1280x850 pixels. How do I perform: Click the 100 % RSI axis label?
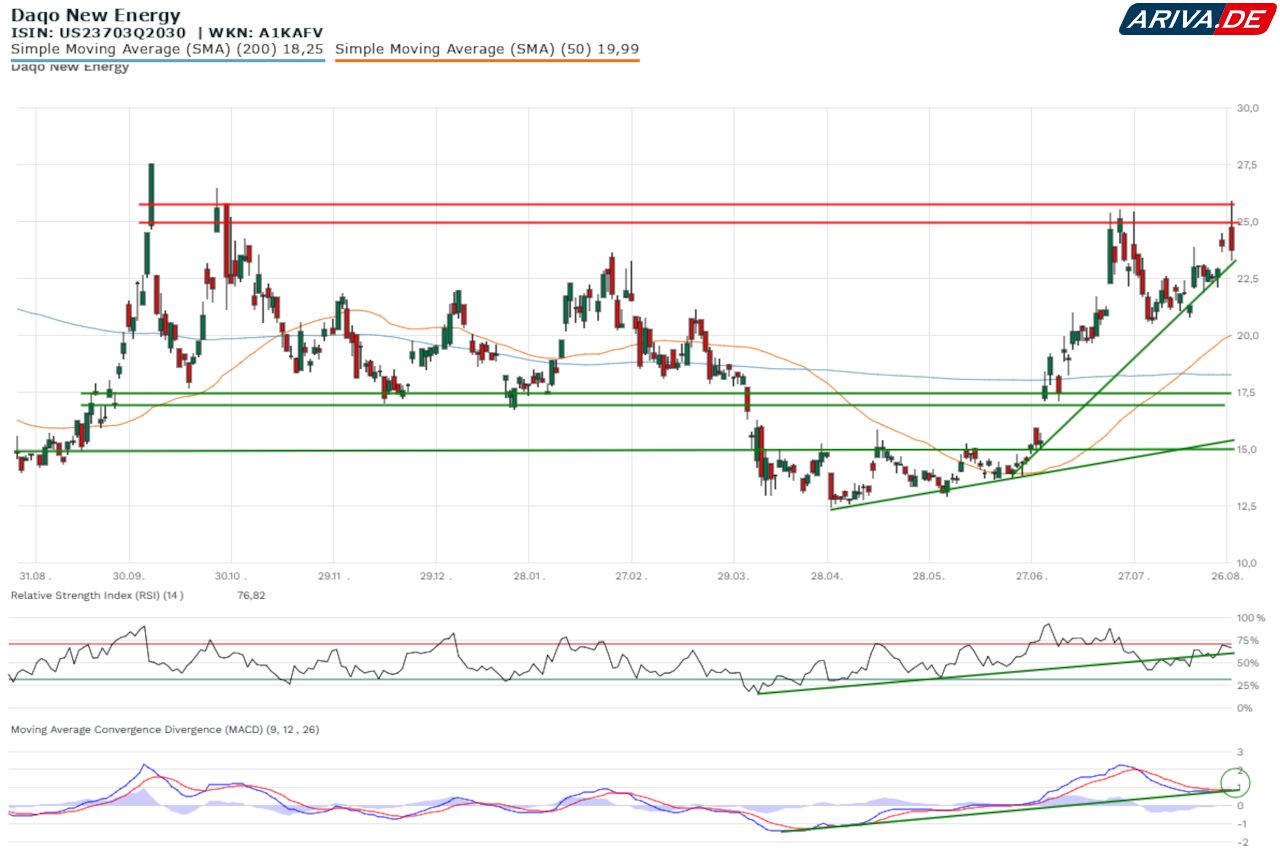pyautogui.click(x=1251, y=618)
